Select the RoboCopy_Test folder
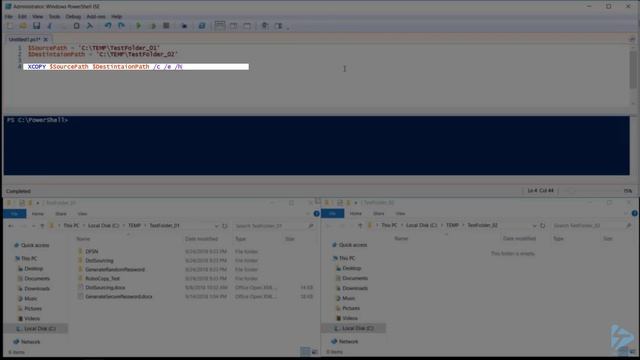The height and width of the screenshot is (360, 640). [102, 278]
